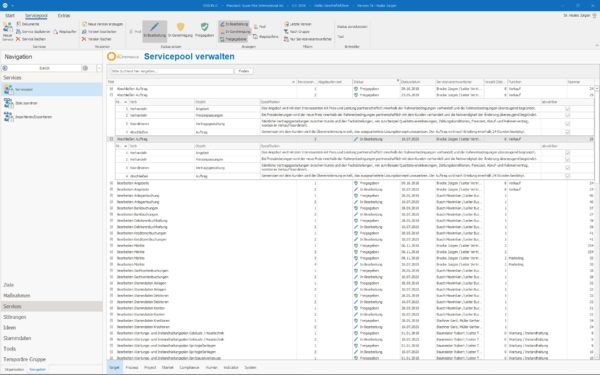600x375 pixels.
Task: Click Neue Version erzeugen in ribbon
Action: pyautogui.click(x=103, y=24)
